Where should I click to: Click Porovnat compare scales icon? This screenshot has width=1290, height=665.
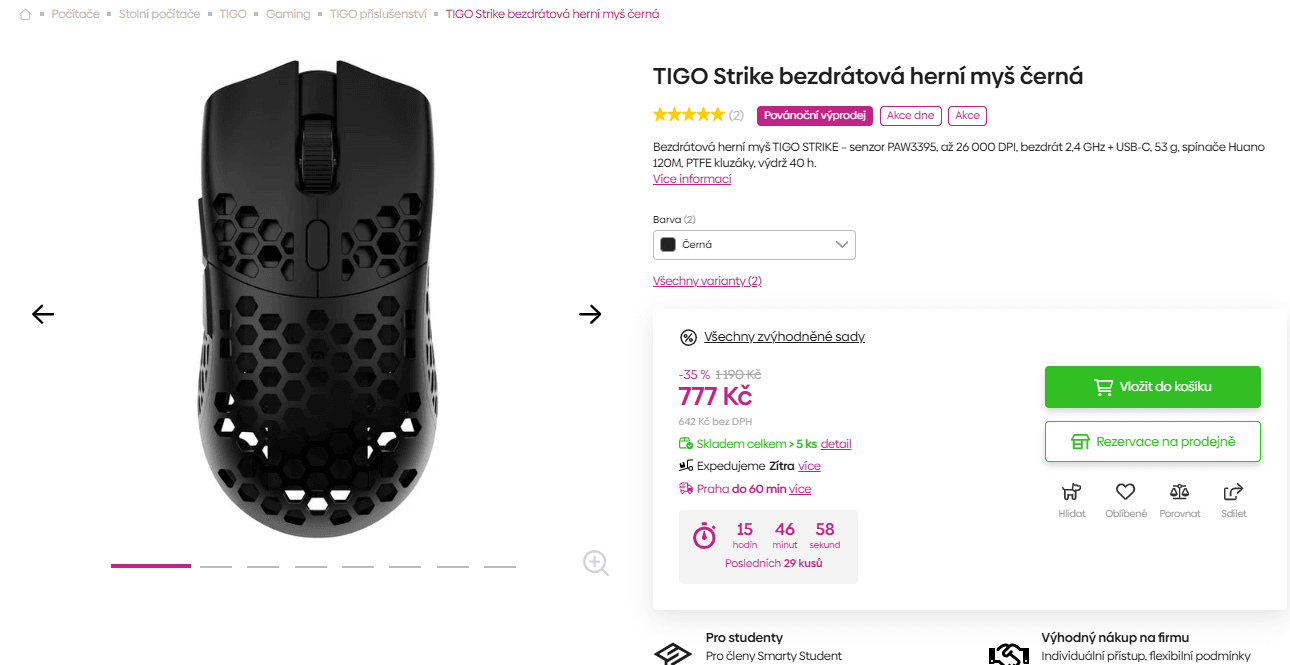1180,492
